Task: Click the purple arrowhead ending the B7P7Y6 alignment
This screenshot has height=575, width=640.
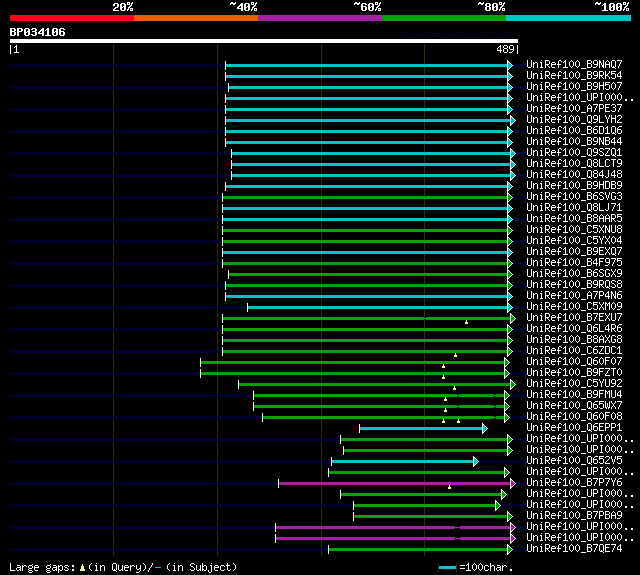Action: click(x=513, y=484)
